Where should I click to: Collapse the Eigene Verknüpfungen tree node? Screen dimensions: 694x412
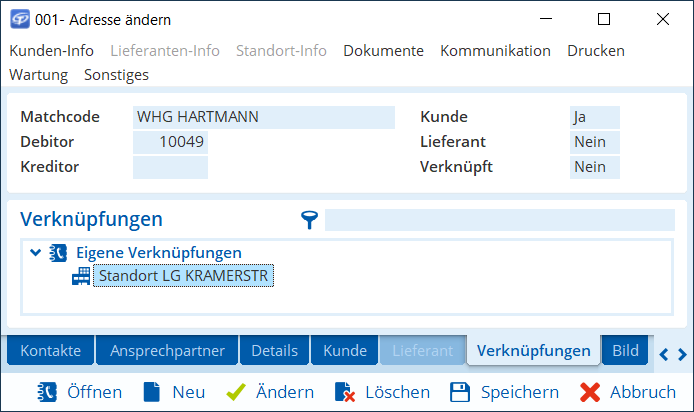[x=36, y=253]
